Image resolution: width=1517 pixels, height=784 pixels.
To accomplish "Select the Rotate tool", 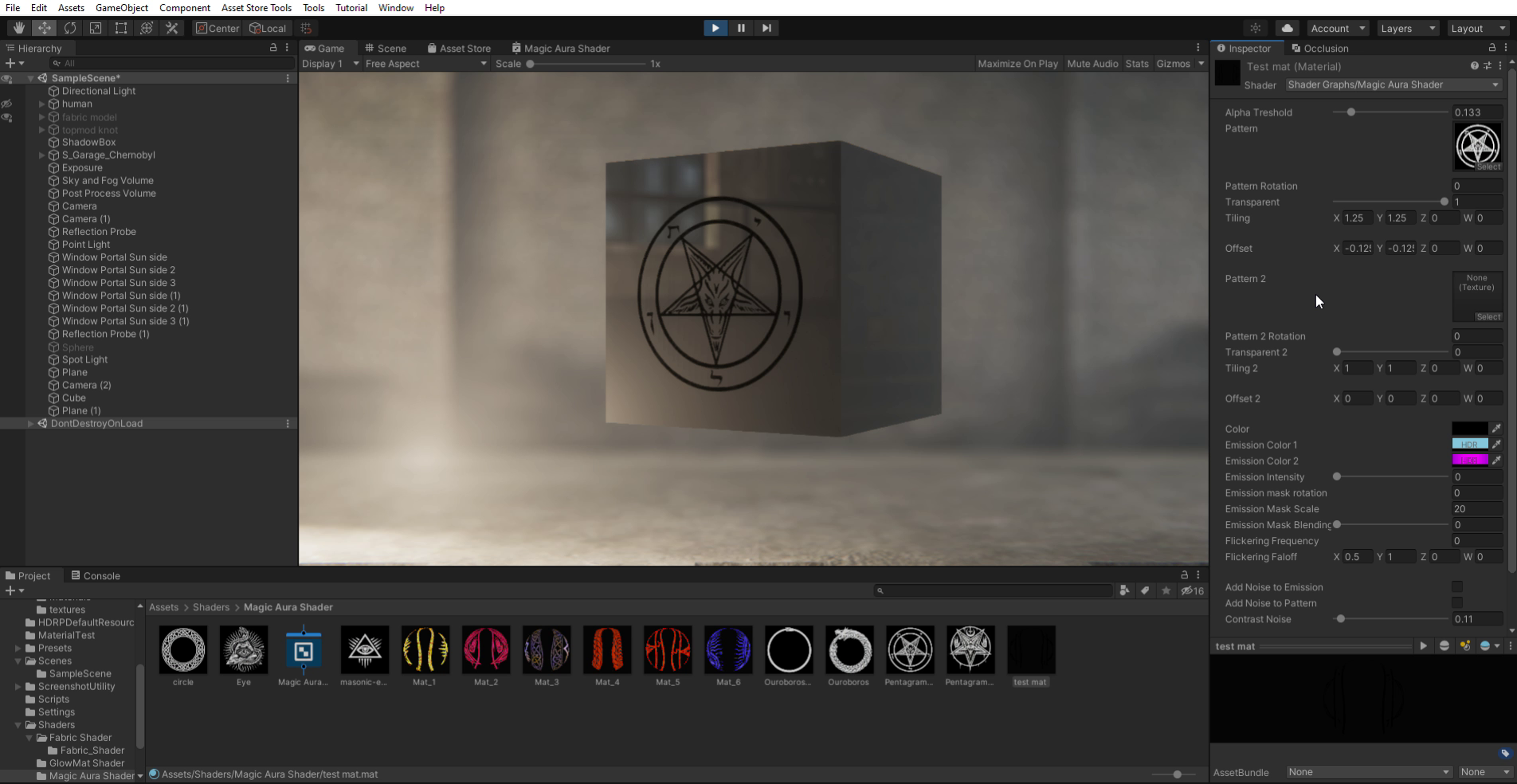I will (70, 28).
